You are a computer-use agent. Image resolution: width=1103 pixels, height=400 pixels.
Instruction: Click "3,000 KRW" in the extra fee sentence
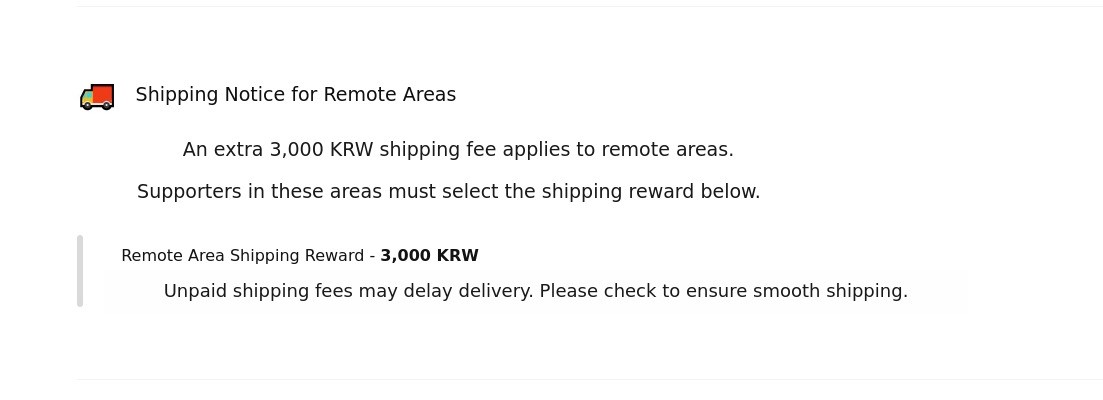[x=321, y=150]
